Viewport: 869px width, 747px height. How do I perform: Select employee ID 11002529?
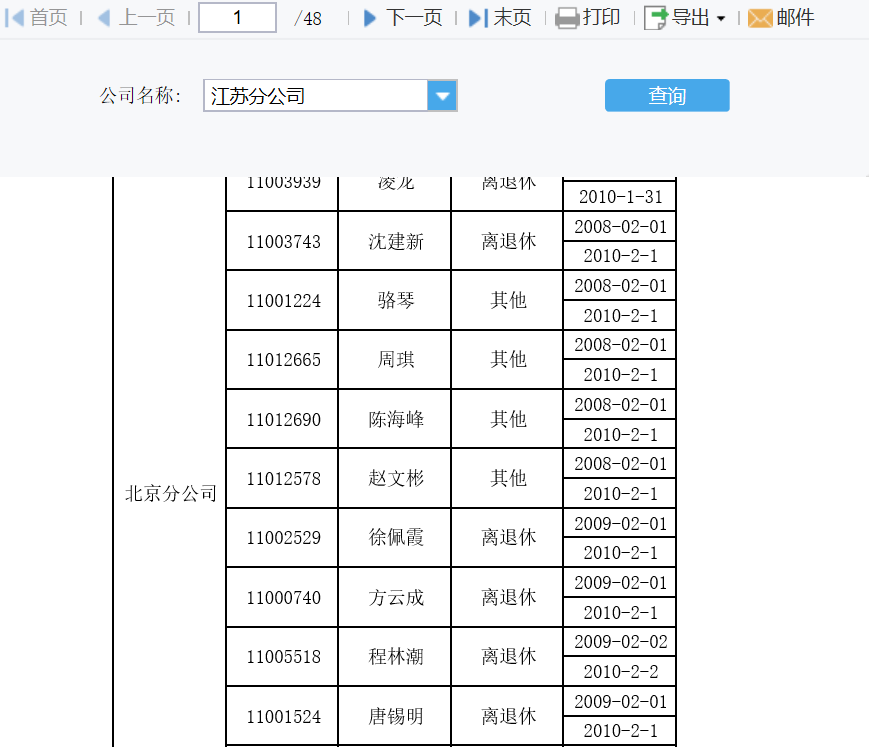pos(283,538)
